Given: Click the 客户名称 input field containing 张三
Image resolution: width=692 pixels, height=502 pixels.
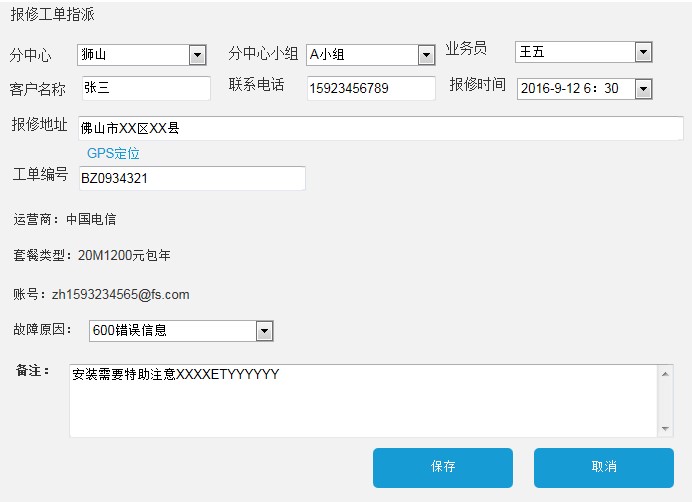Looking at the screenshot, I should point(146,88).
